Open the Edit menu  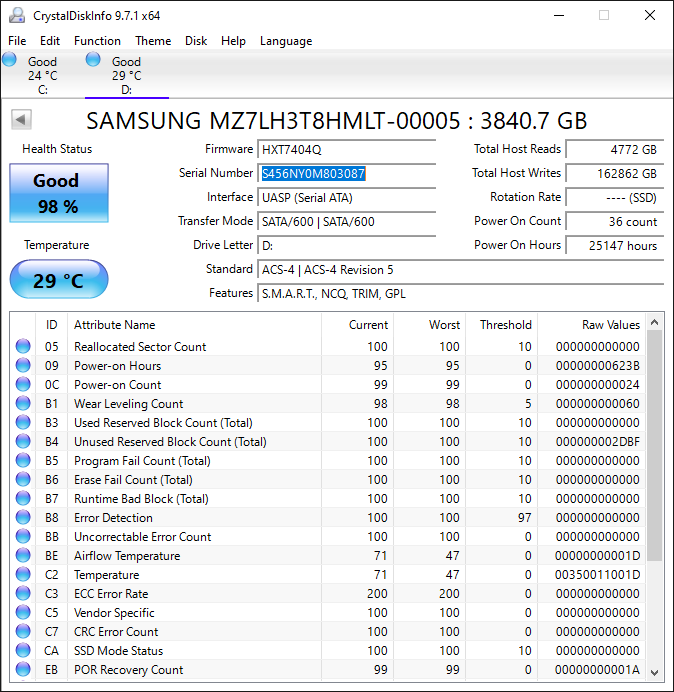point(50,41)
